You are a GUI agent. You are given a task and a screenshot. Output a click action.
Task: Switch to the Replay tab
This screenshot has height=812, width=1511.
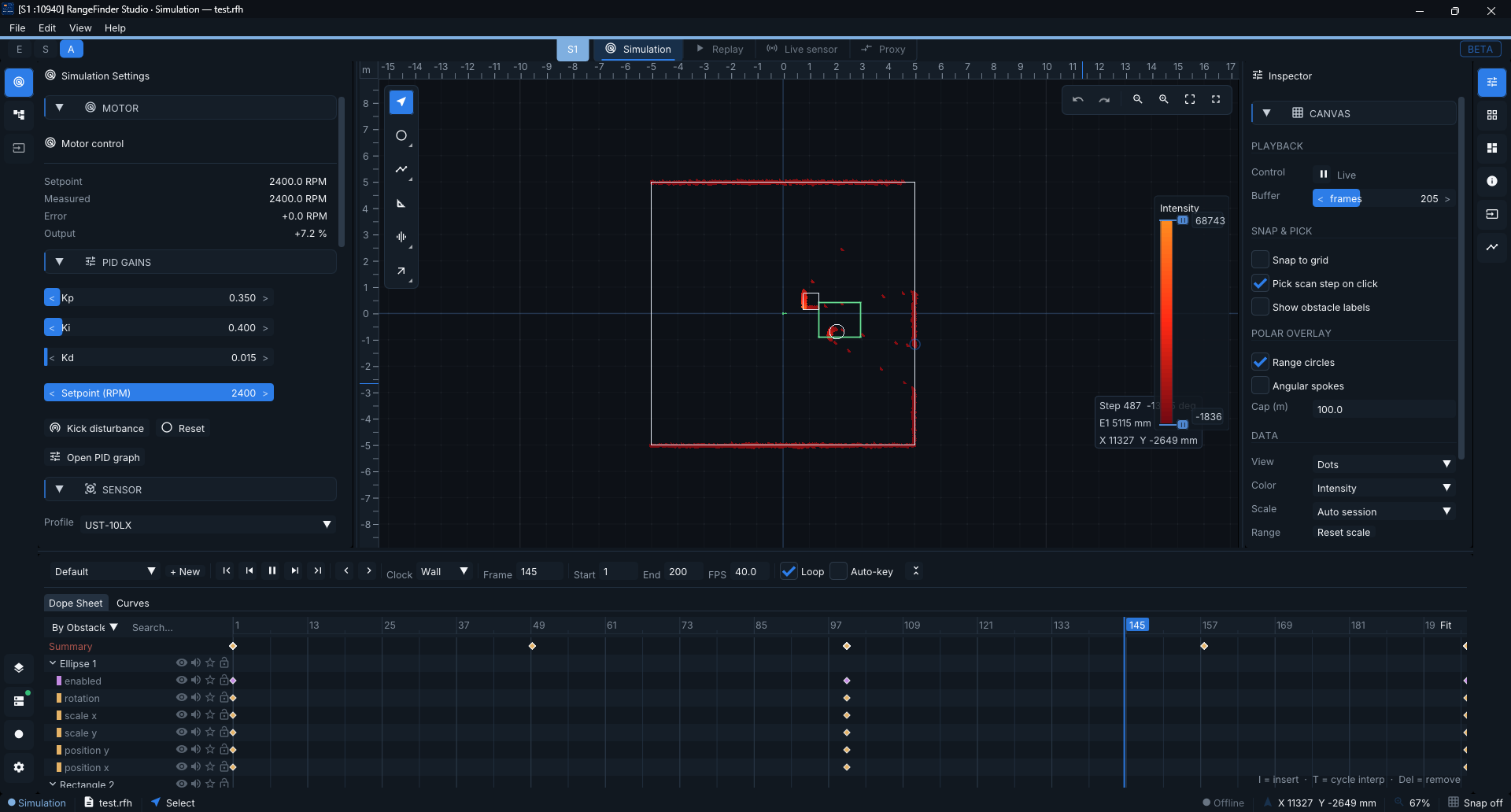(719, 49)
